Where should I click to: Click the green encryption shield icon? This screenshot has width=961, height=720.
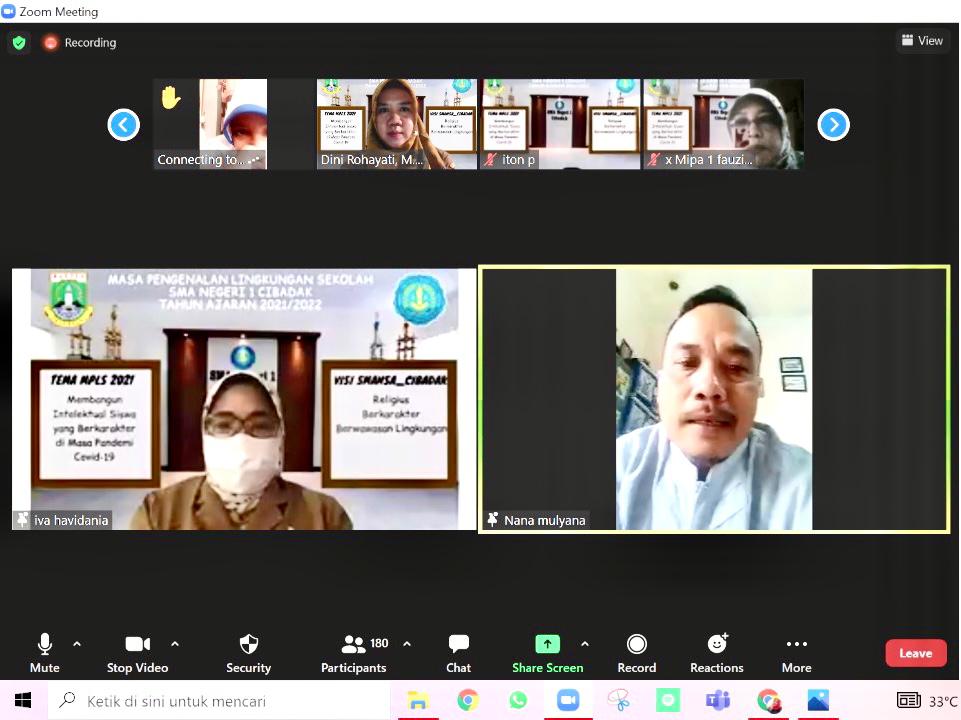click(x=18, y=43)
